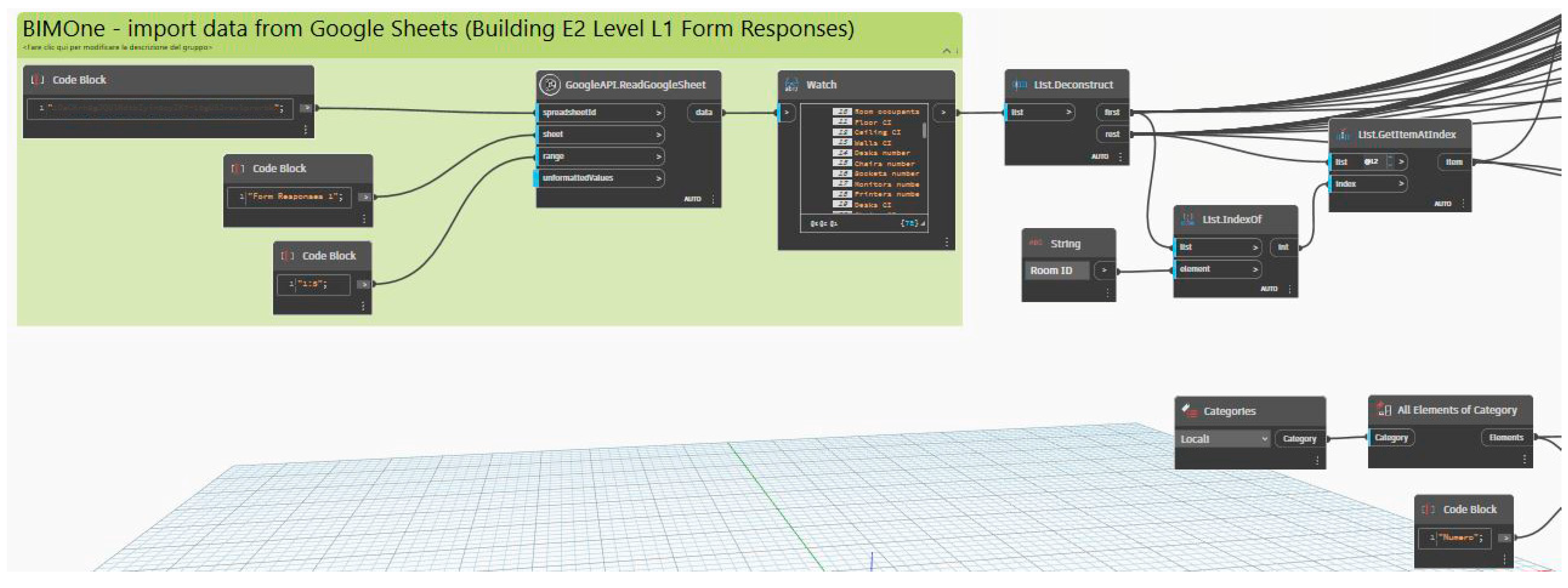This screenshot has height=588, width=1568.
Task: Click the Form Responses Code Block icon
Action: point(238,168)
